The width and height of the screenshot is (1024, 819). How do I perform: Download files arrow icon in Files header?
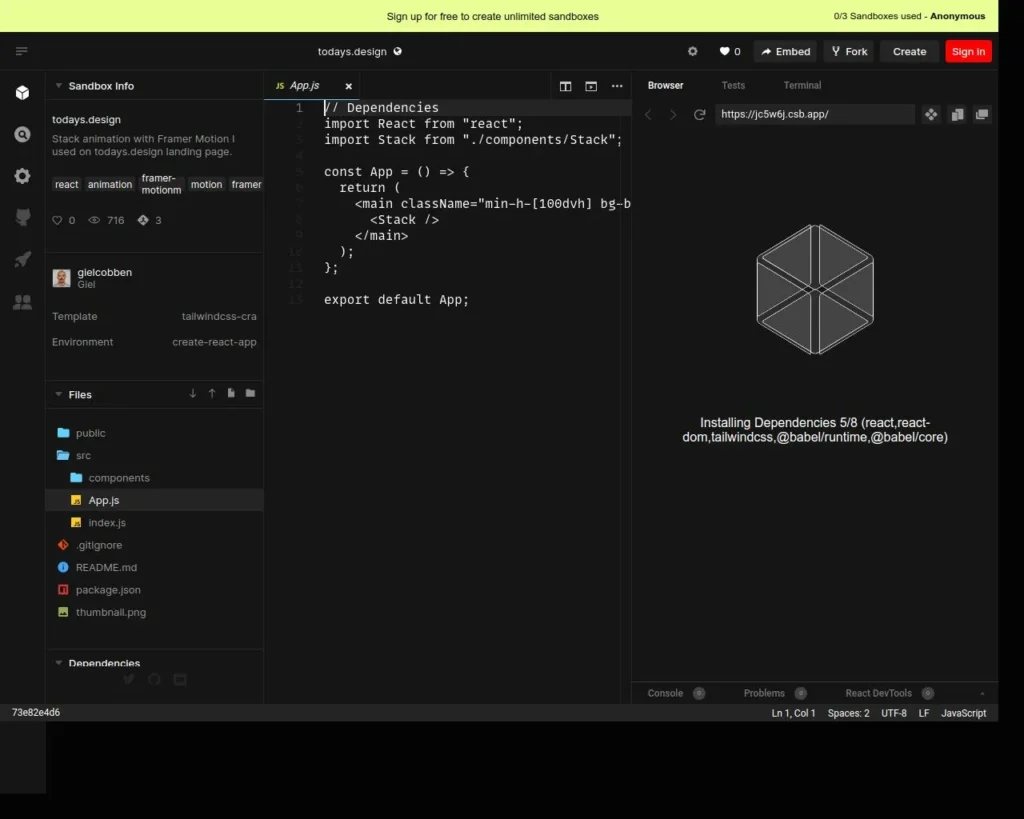193,393
